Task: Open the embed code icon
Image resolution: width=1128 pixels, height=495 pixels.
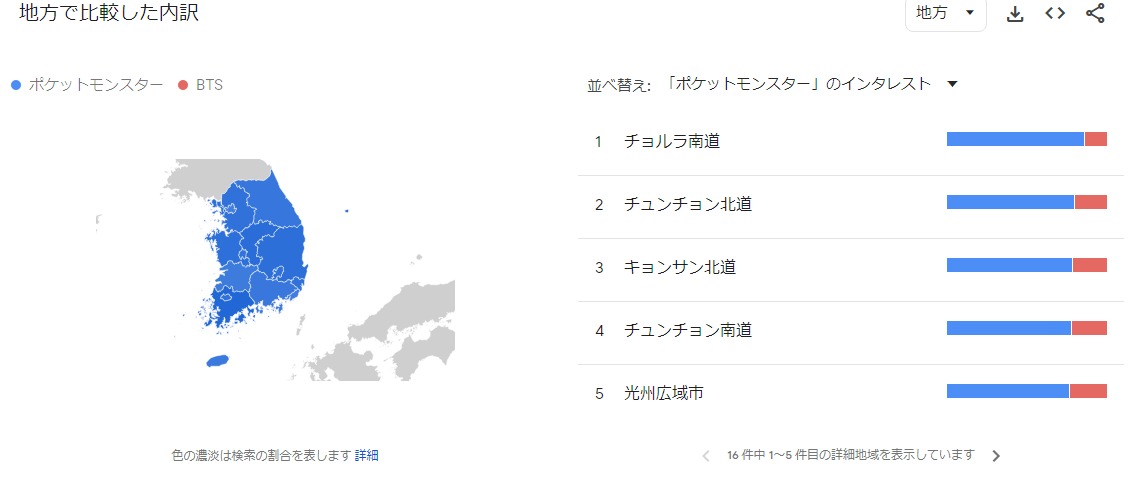Action: coord(1055,14)
